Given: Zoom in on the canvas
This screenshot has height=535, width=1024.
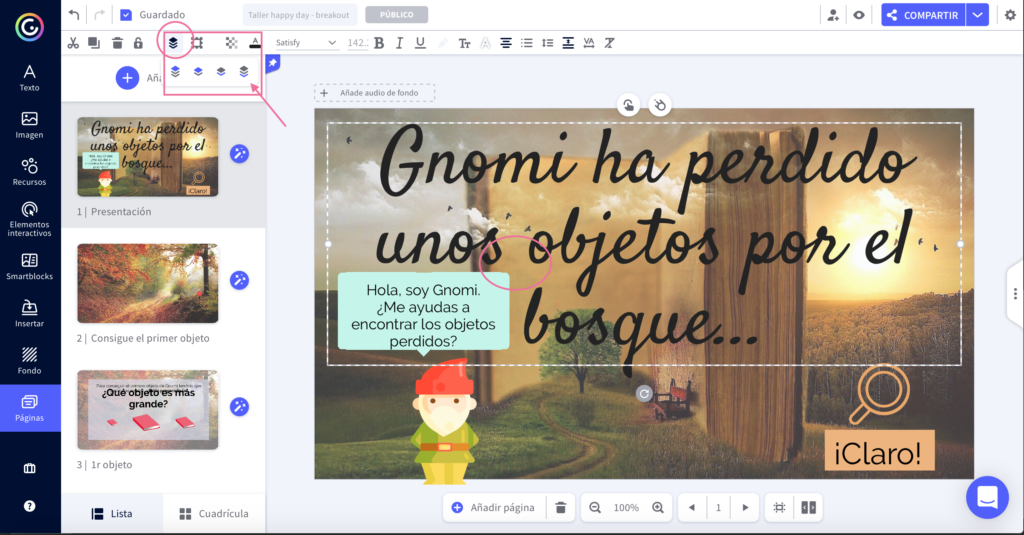Looking at the screenshot, I should tap(658, 508).
